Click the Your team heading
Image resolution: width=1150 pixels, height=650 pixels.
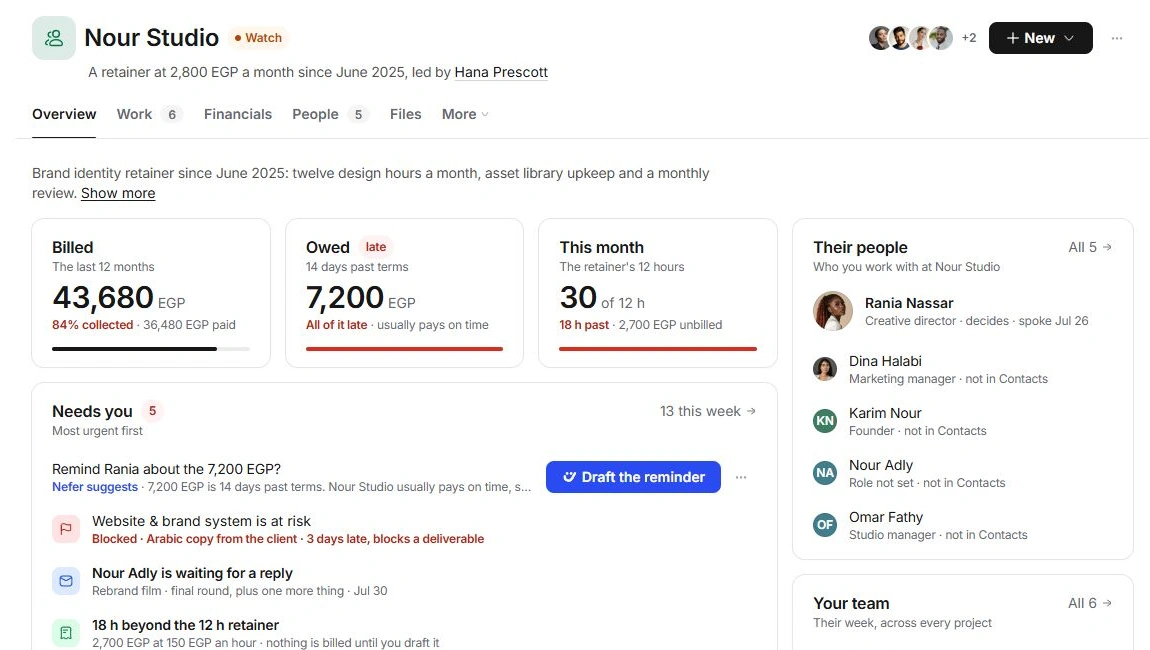coord(851,603)
